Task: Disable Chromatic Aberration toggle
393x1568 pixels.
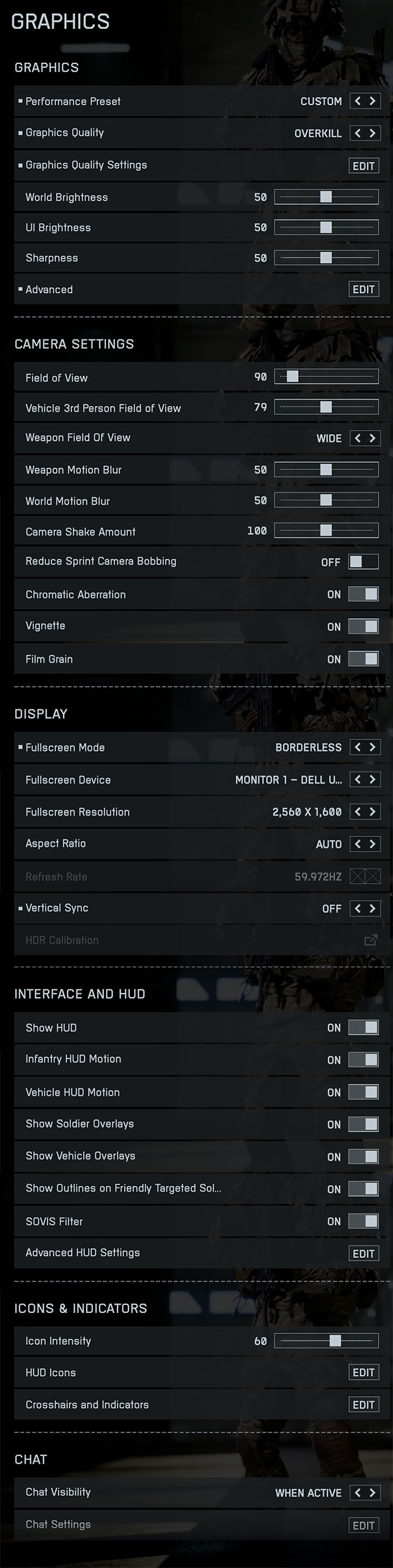Action: [x=364, y=595]
